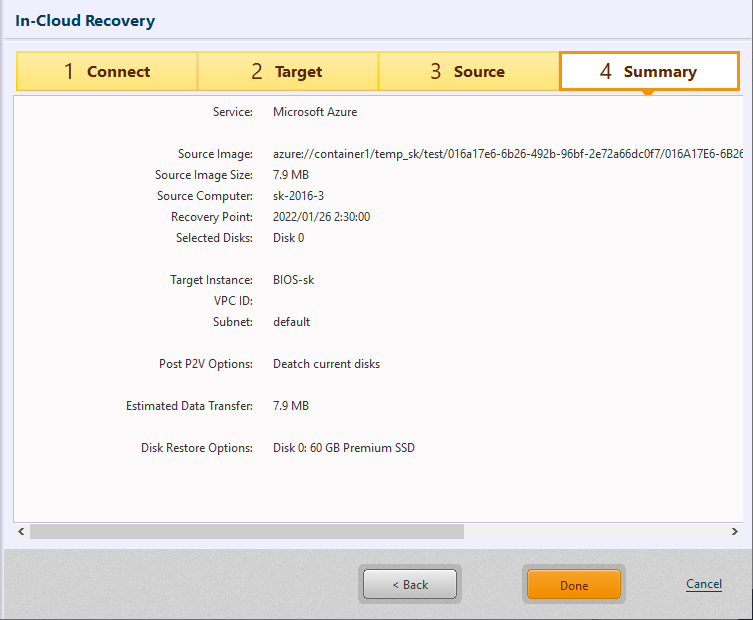
Task: Click the In-Cloud Recovery title heading
Action: [85, 20]
